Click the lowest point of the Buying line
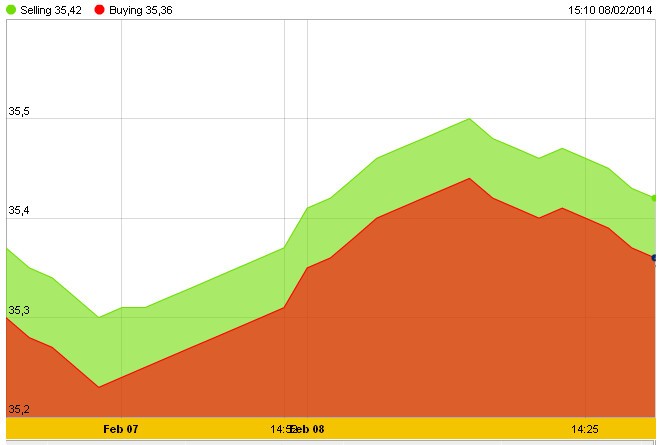 coord(98,386)
